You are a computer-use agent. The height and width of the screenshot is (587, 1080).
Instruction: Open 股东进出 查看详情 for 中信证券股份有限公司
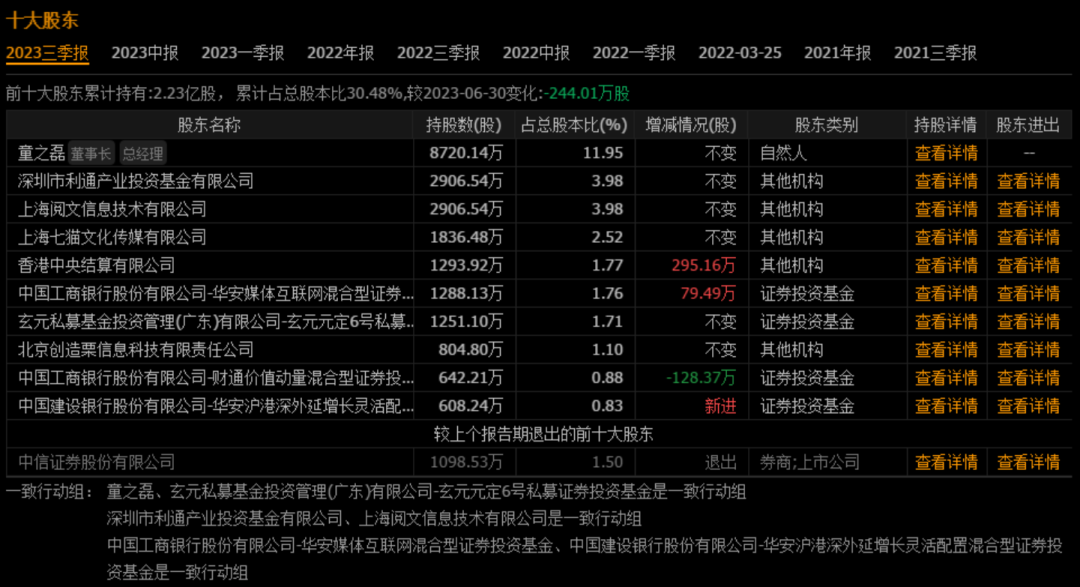1028,462
